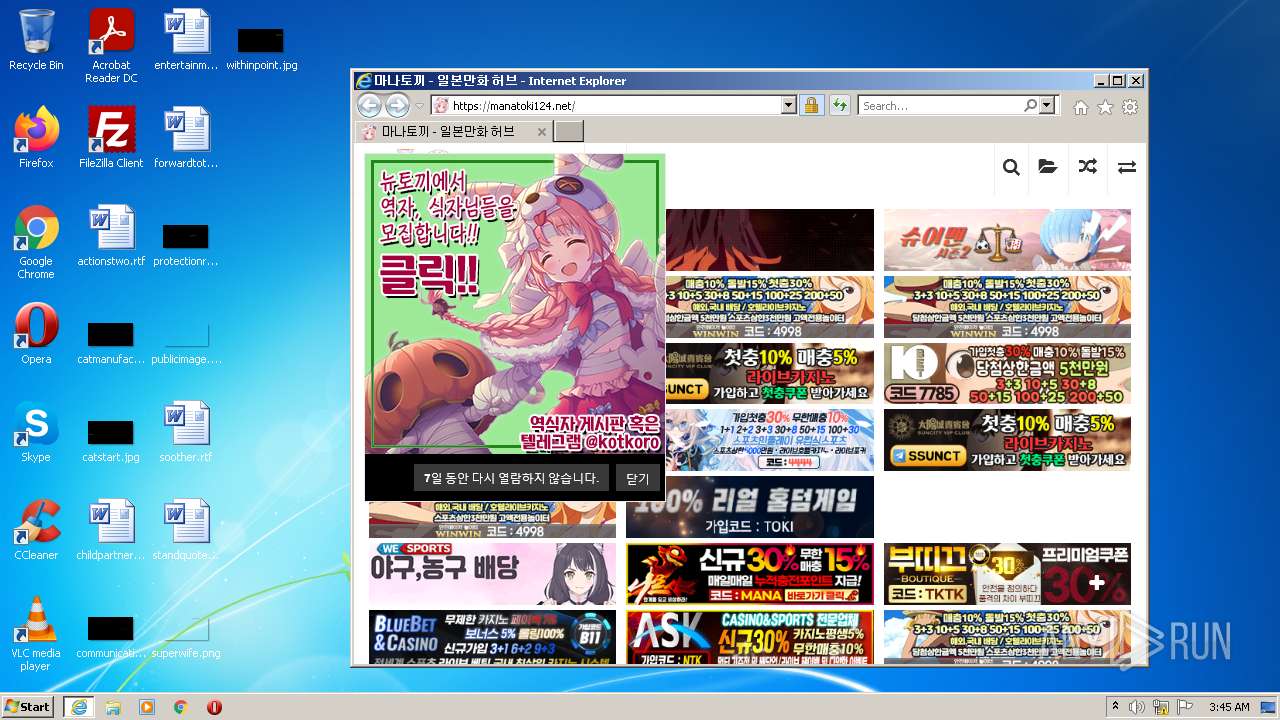This screenshot has height=720, width=1280.
Task: Click the site search magnifier icon
Action: pos(1011,167)
